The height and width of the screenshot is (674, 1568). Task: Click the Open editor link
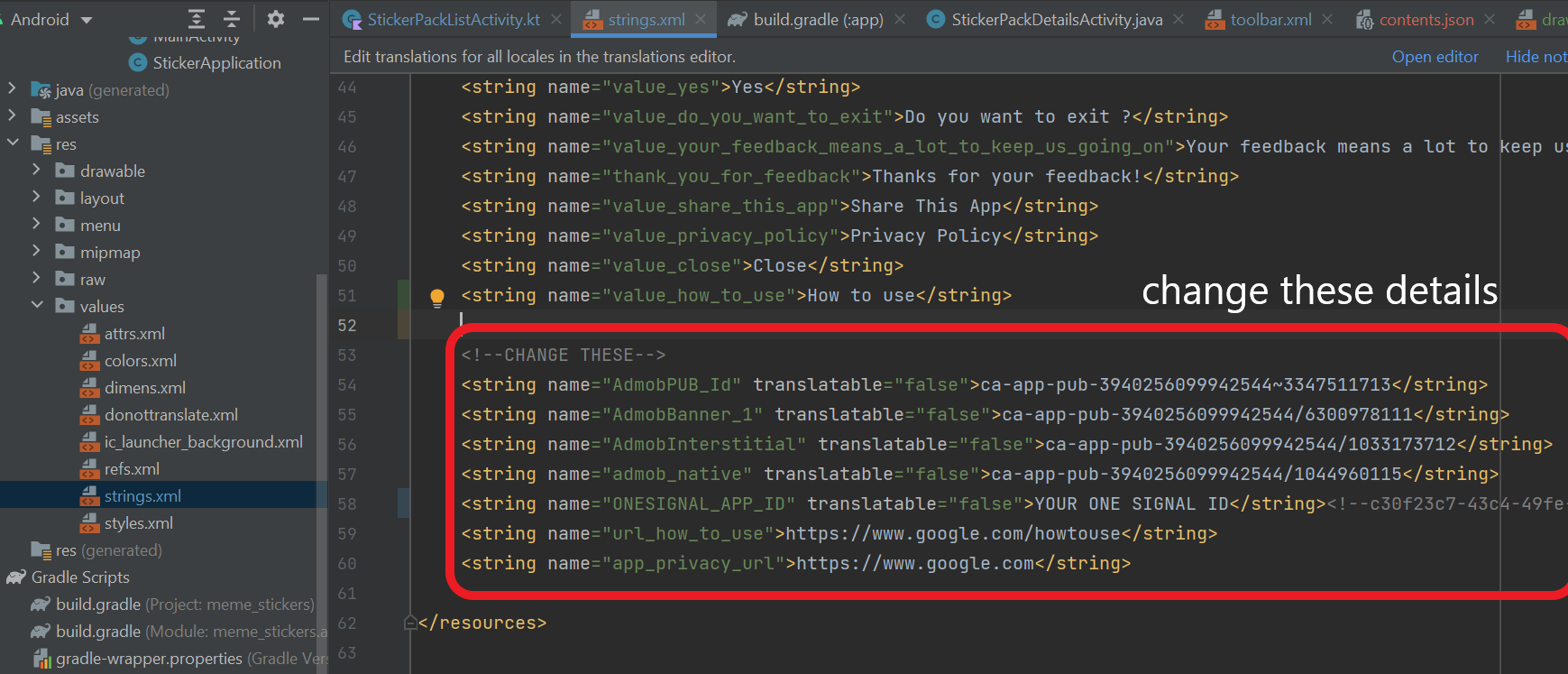(x=1435, y=57)
